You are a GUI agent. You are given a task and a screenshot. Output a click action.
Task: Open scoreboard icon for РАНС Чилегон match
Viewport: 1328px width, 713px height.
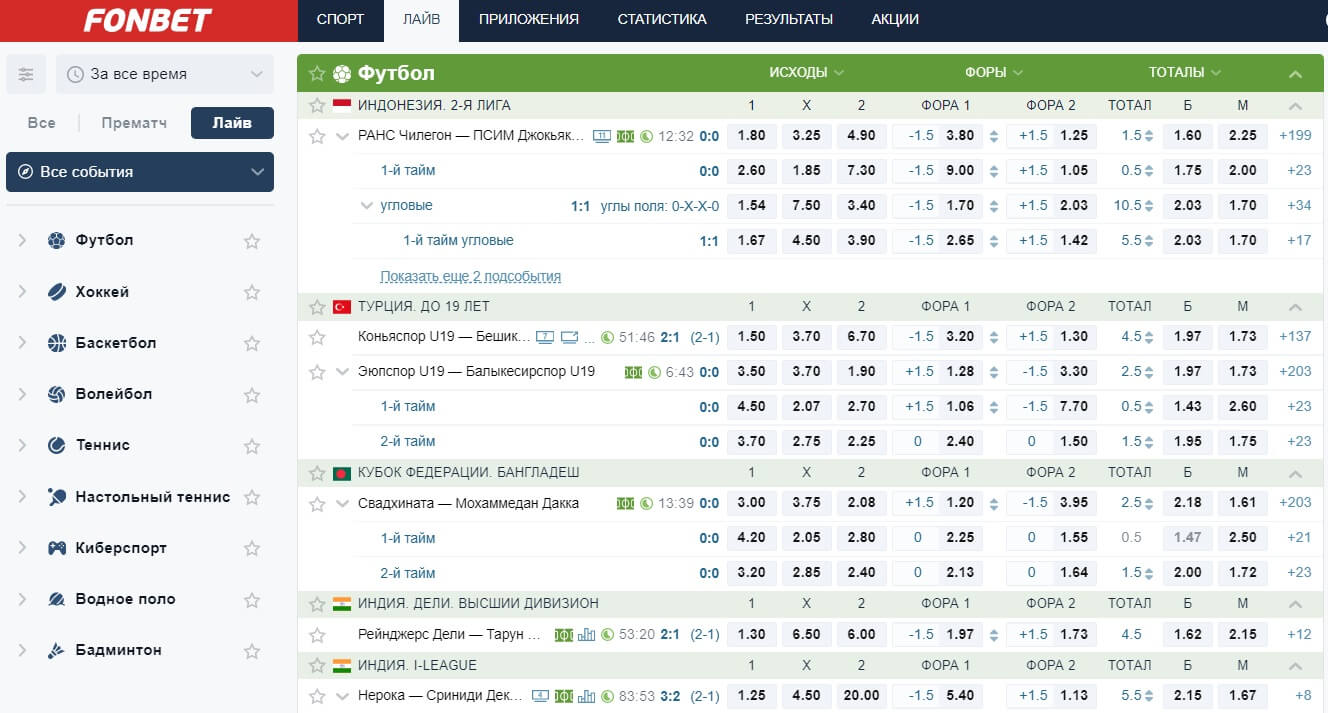[602, 136]
